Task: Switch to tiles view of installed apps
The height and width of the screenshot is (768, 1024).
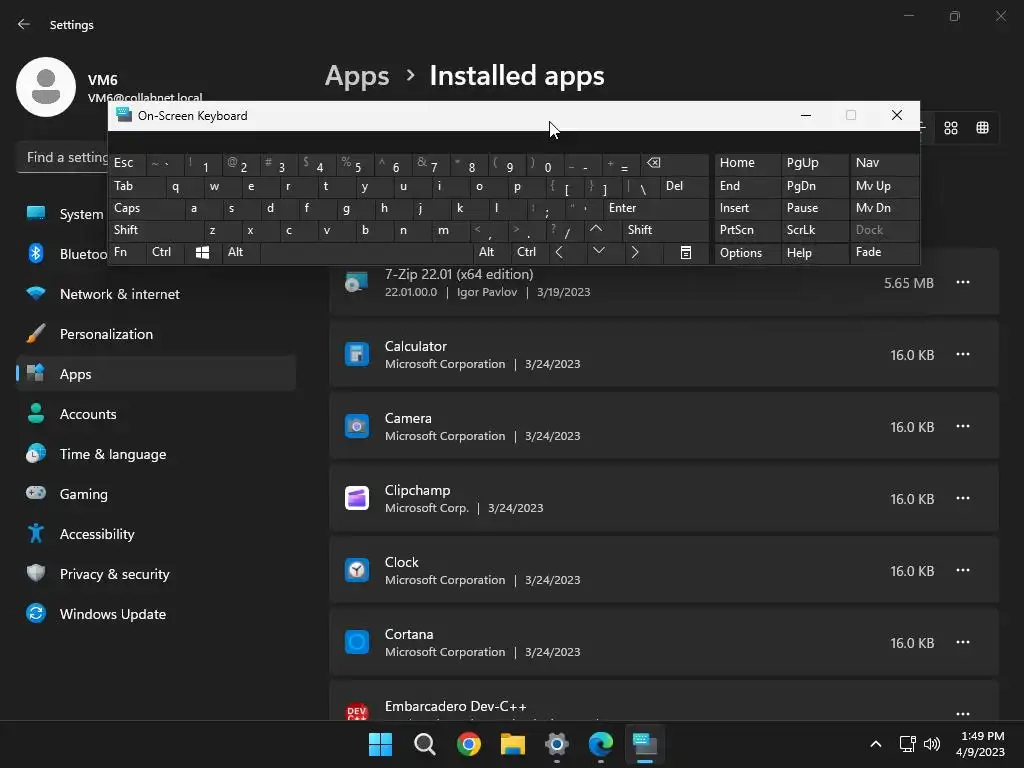Action: tap(982, 128)
